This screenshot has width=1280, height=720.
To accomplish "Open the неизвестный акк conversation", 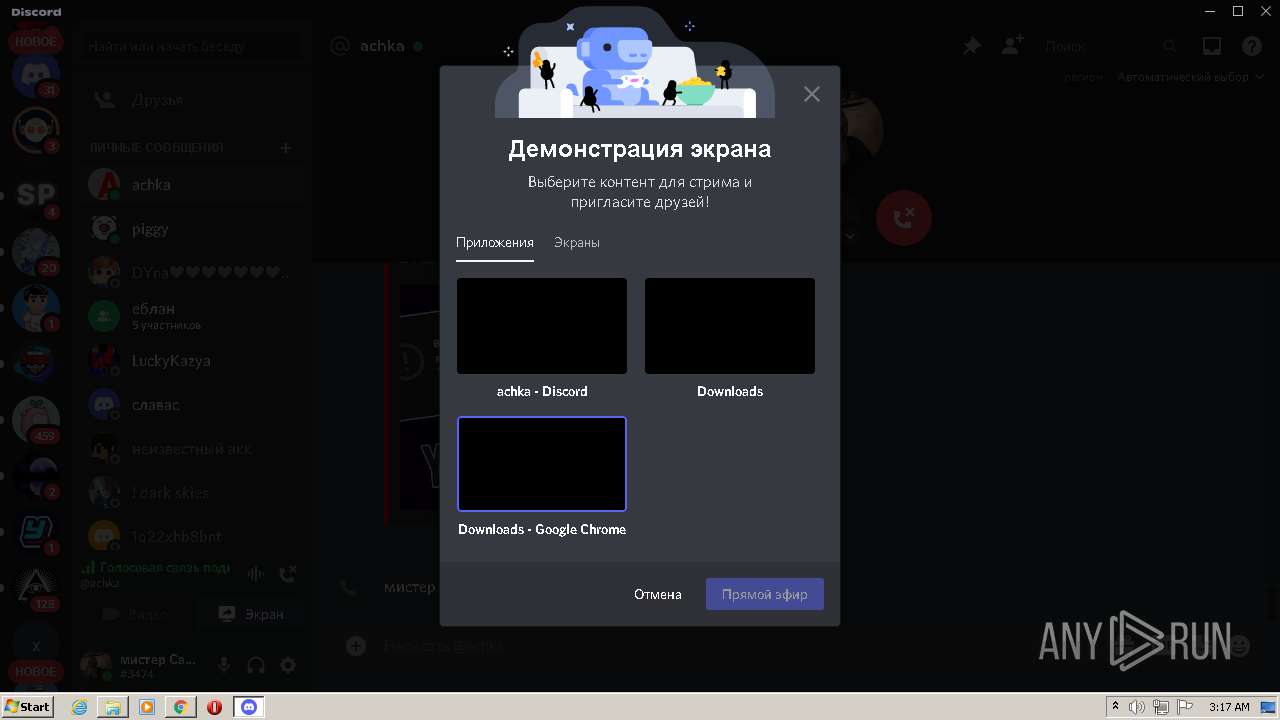I will [x=190, y=448].
